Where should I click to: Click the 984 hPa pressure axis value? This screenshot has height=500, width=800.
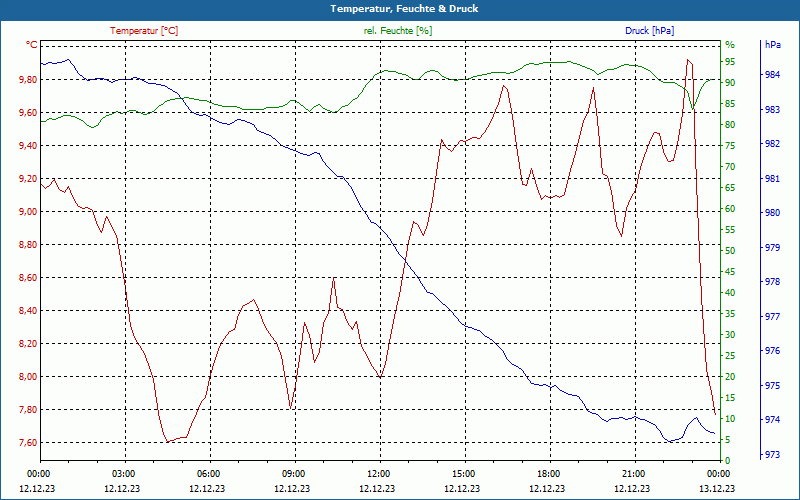coord(773,74)
